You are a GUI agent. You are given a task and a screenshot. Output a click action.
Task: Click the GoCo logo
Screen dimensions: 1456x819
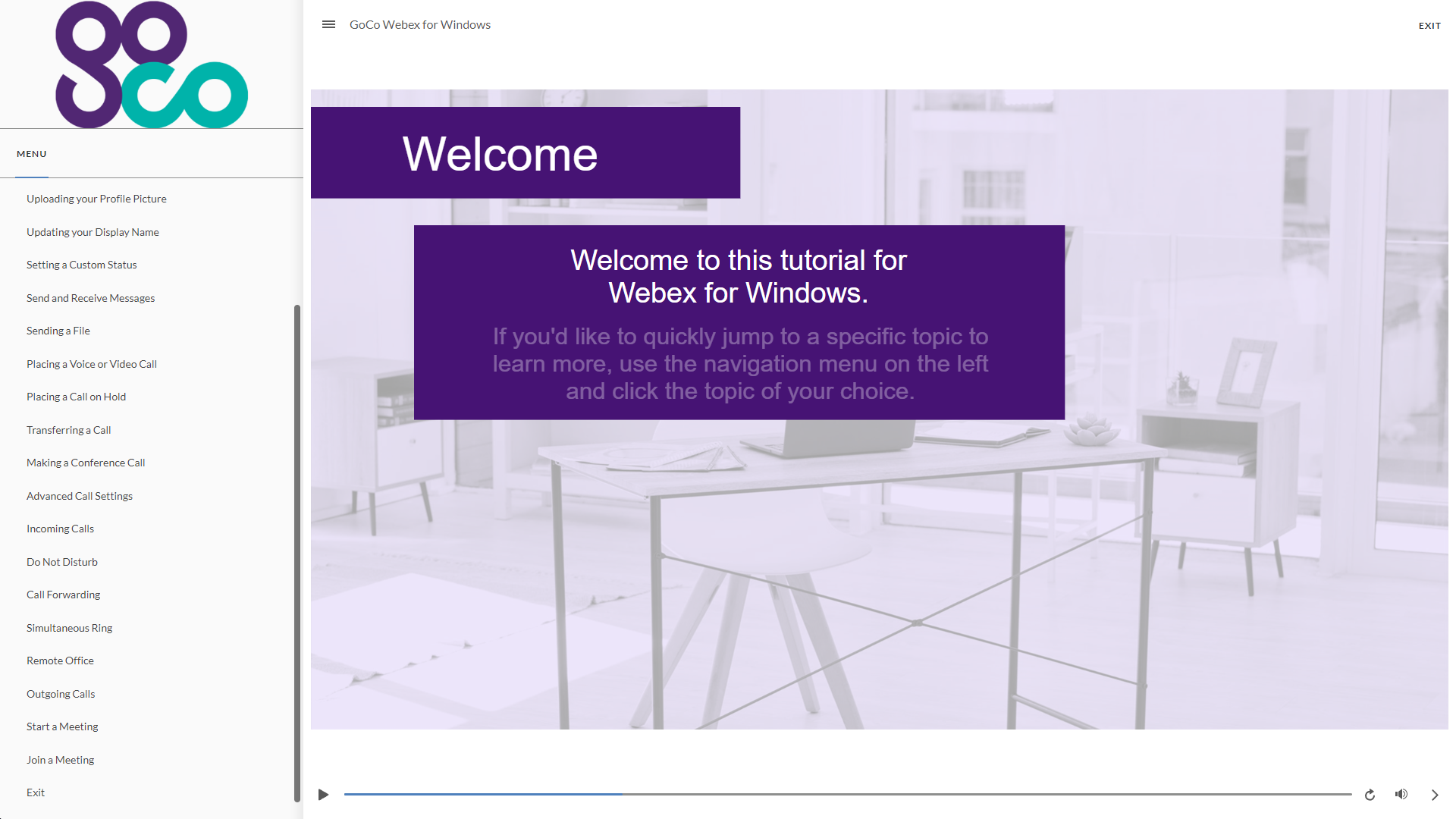(152, 64)
